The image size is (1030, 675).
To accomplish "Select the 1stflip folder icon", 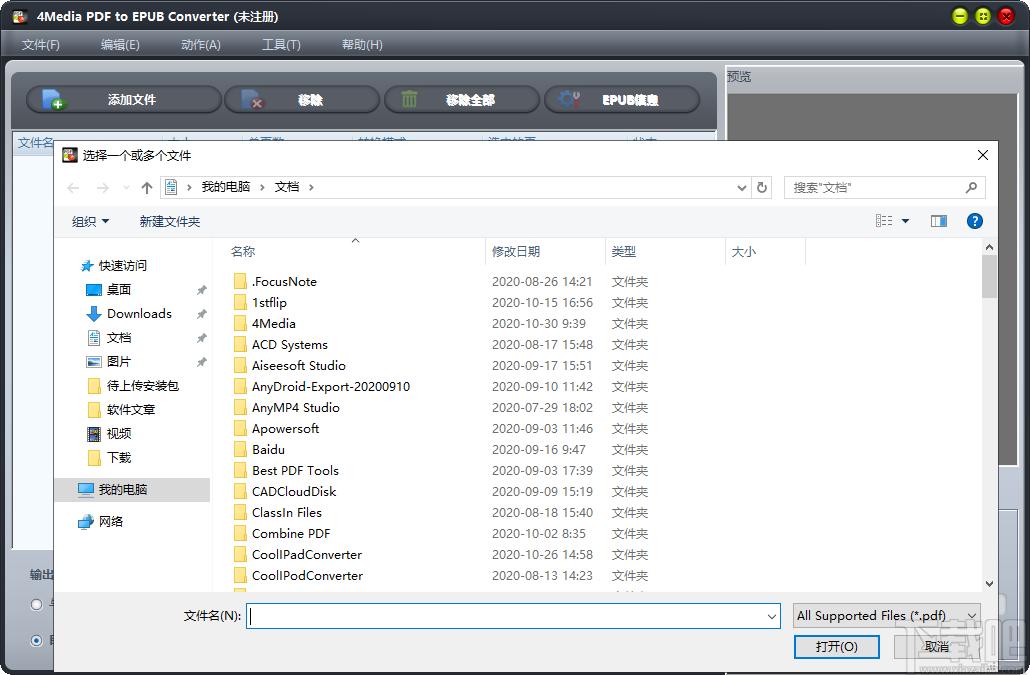I will 240,303.
